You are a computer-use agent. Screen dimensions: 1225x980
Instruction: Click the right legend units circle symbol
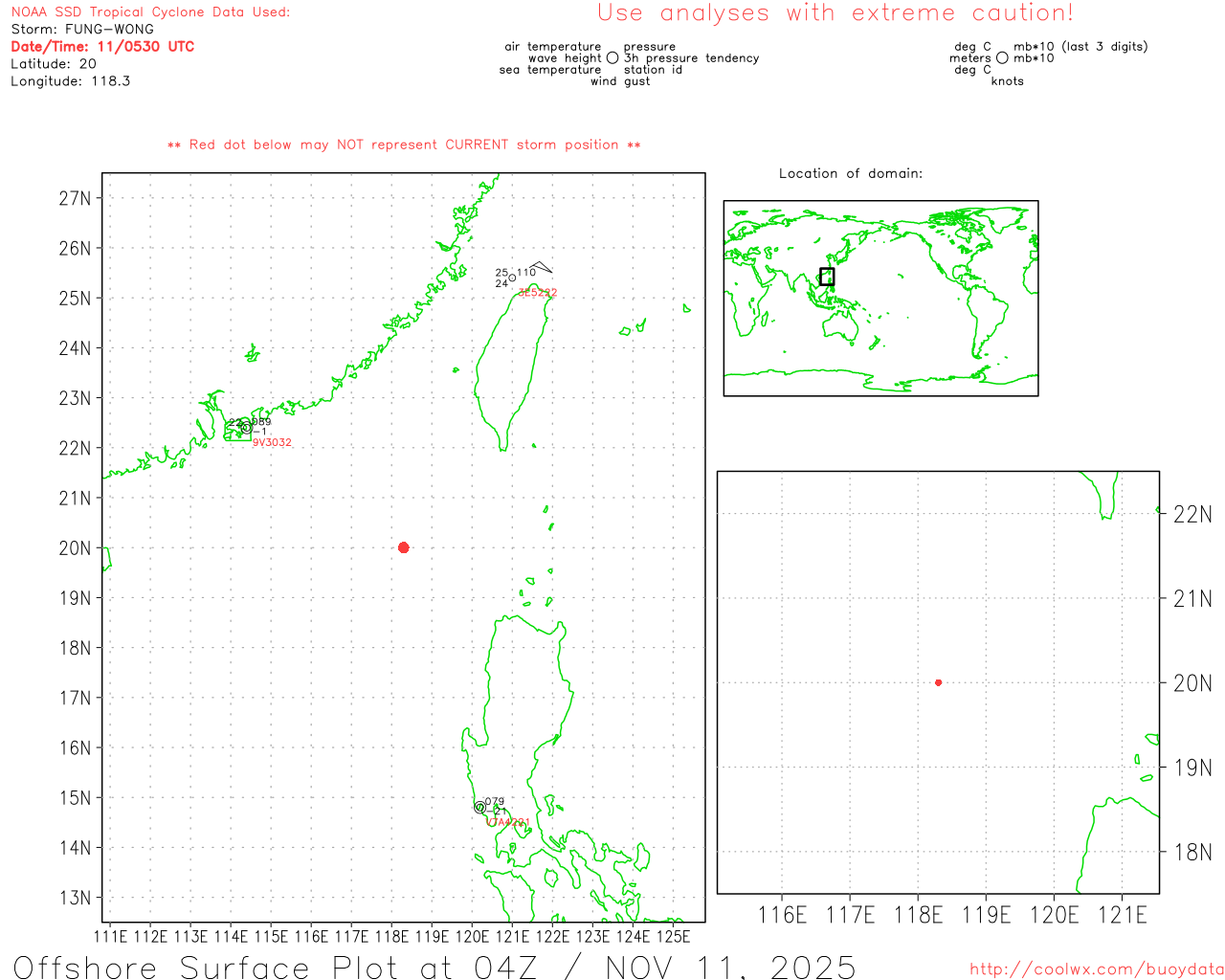[x=1002, y=58]
